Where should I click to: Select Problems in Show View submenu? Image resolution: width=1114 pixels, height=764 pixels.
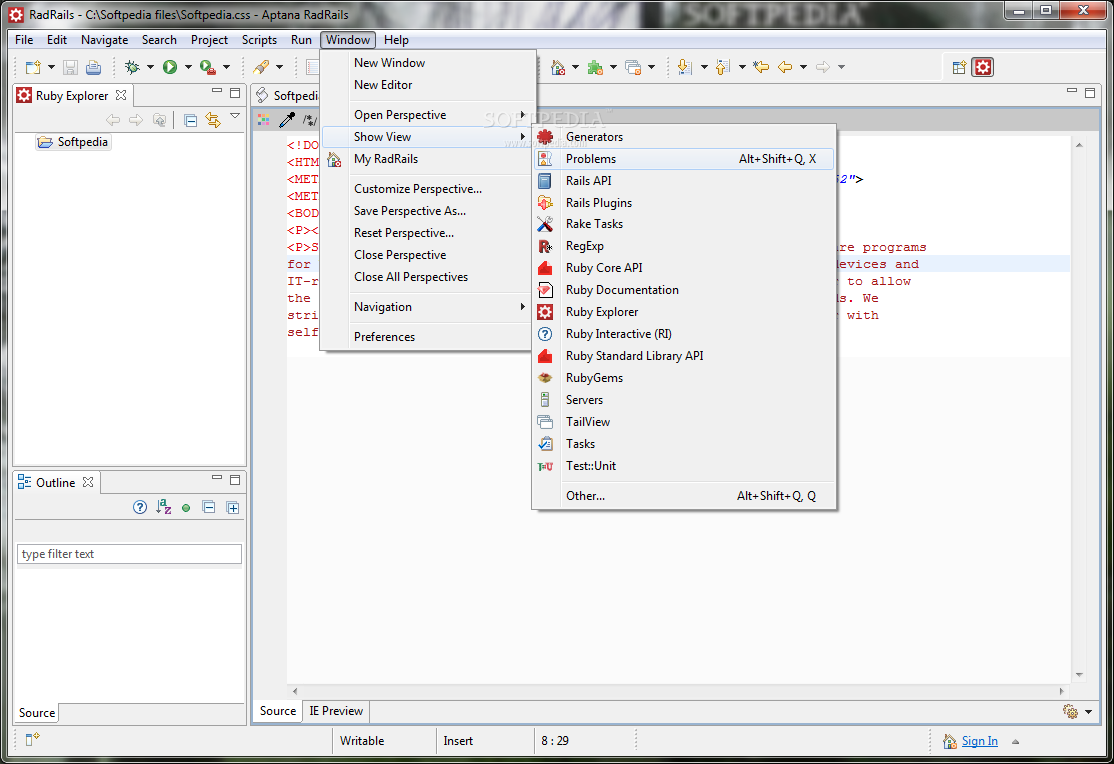[683, 158]
